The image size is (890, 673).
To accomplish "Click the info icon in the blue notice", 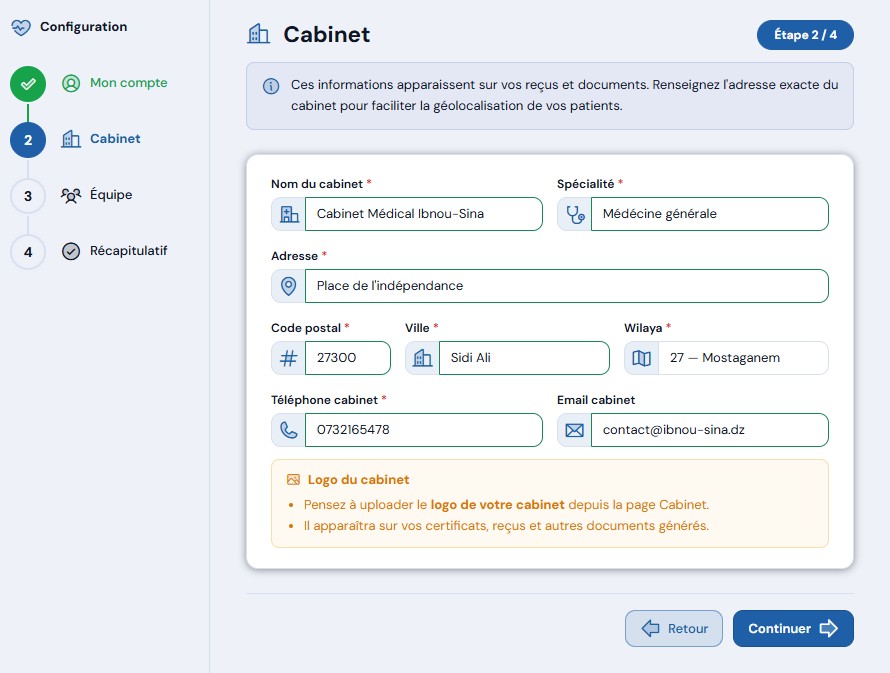I will (271, 86).
